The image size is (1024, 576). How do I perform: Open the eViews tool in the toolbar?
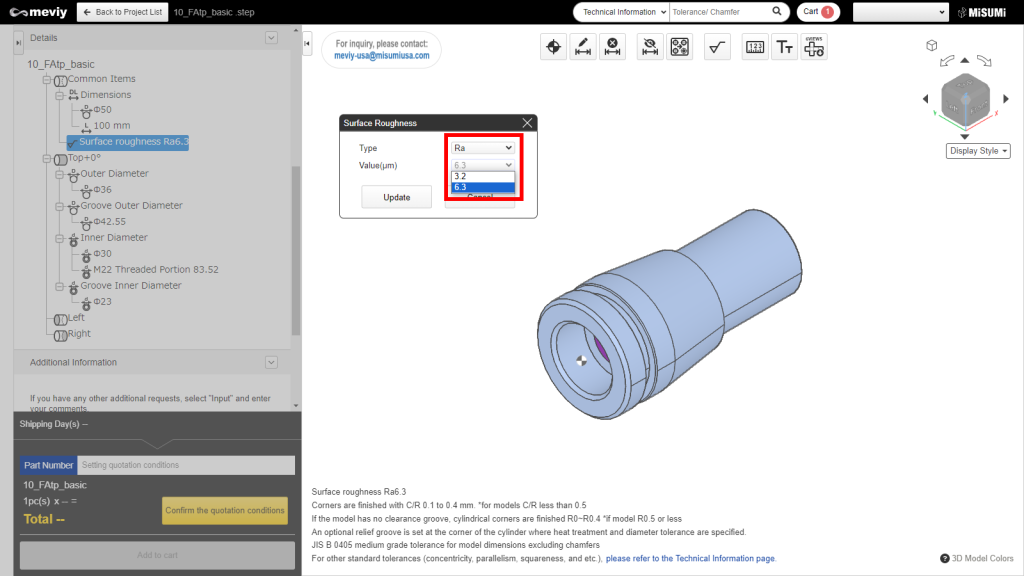tap(812, 46)
